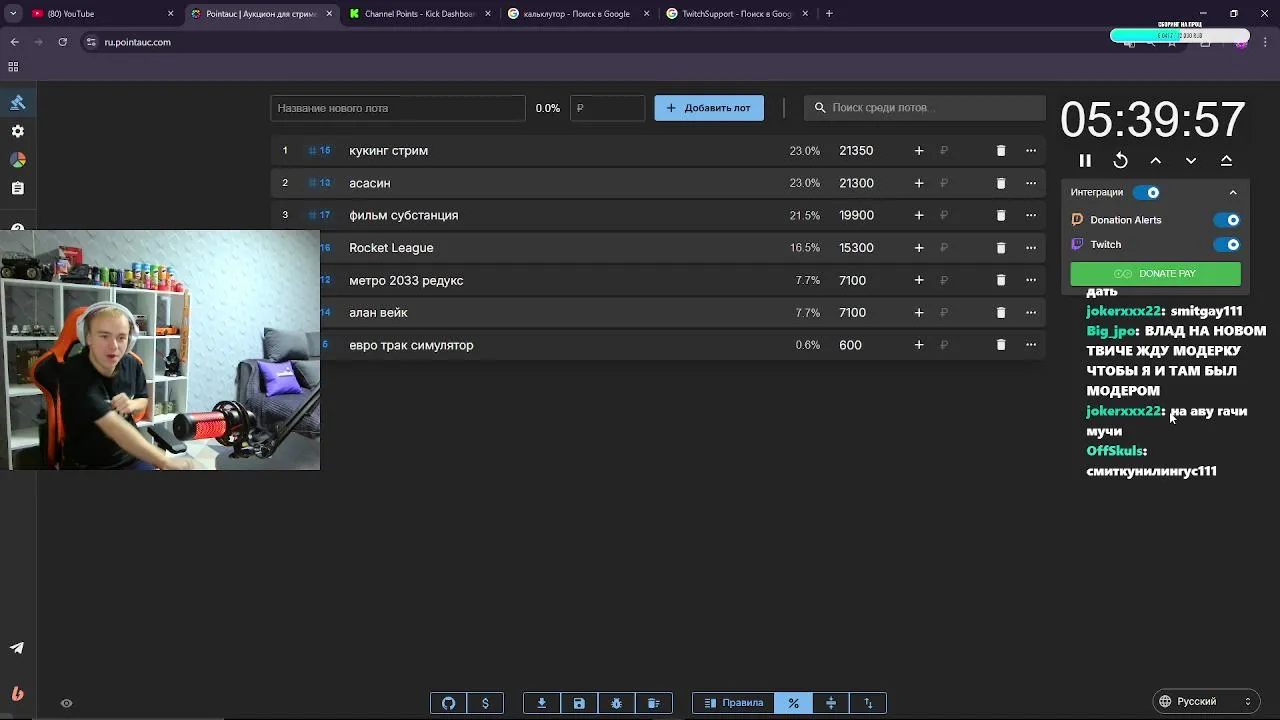Click the clear lots trash-list icon
Image resolution: width=1280 pixels, height=720 pixels.
654,703
